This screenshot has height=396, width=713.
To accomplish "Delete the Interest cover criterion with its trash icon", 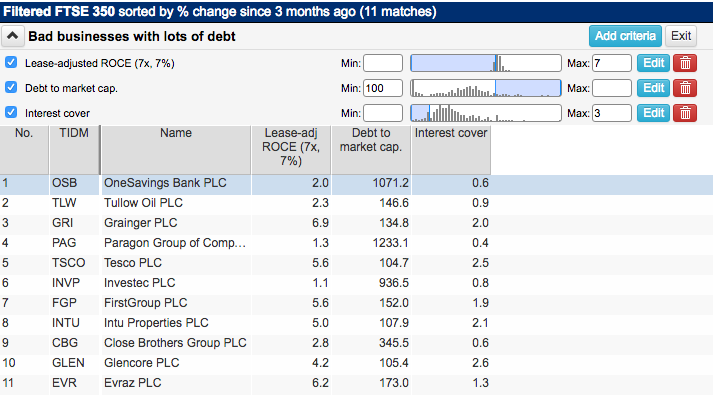I will (x=685, y=113).
